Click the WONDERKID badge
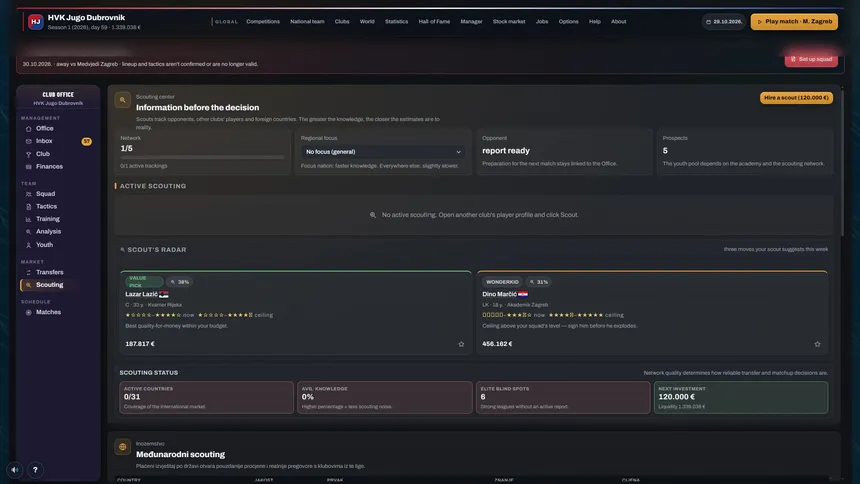 pyautogui.click(x=502, y=282)
